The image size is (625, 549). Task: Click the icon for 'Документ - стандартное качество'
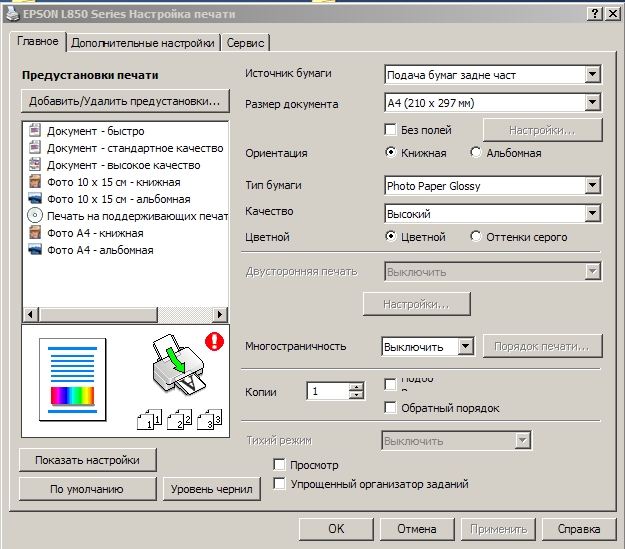[x=35, y=148]
